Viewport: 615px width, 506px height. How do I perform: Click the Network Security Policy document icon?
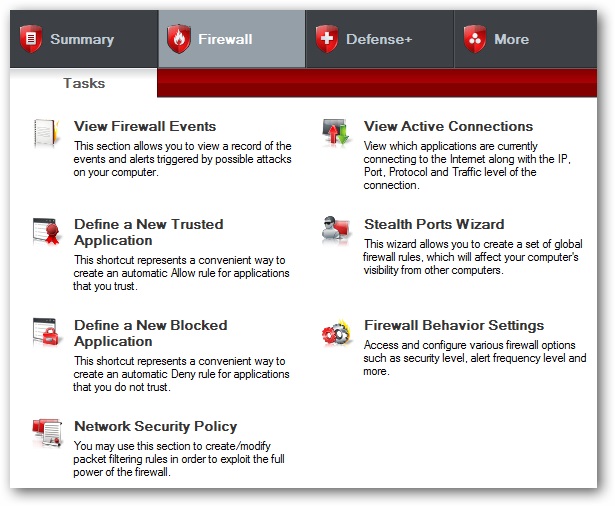(45, 433)
